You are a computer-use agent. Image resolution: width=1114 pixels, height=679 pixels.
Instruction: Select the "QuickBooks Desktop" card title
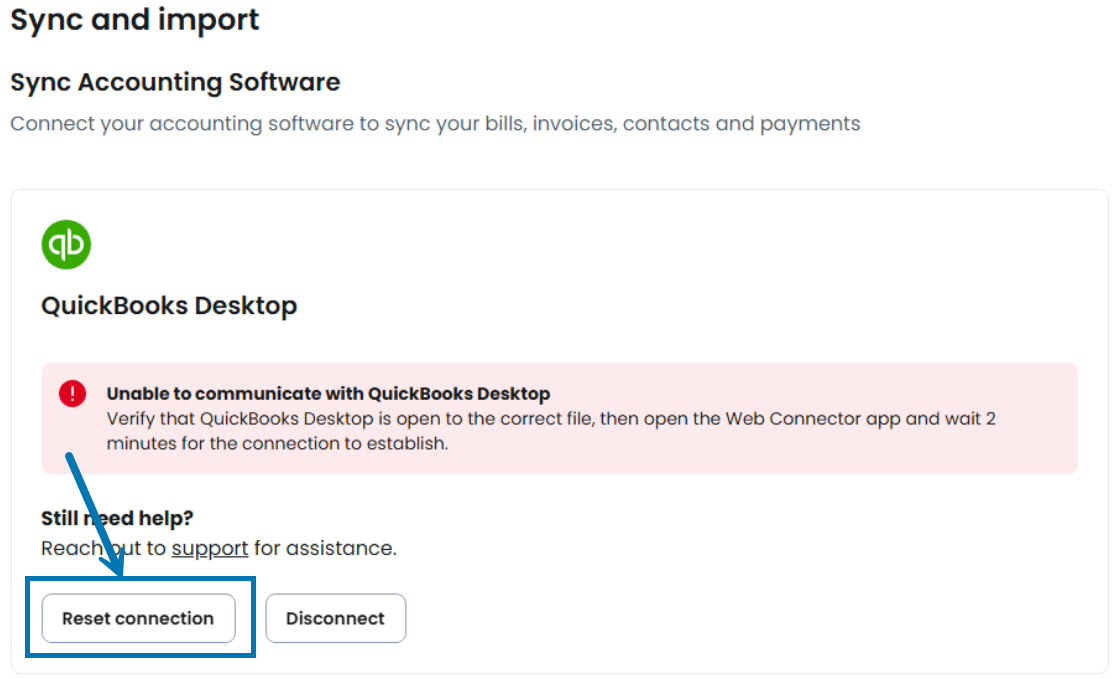[x=169, y=305]
